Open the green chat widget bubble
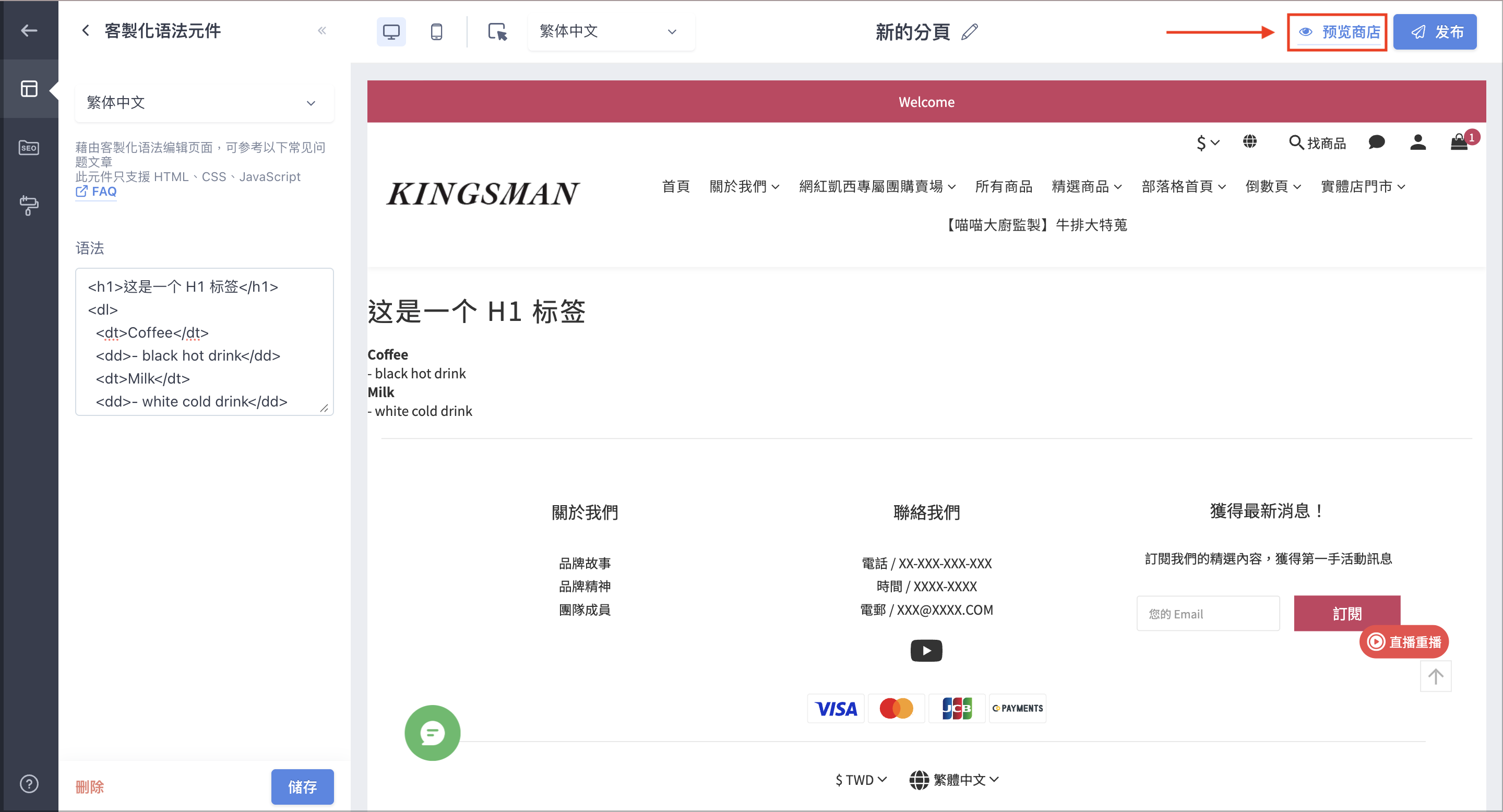Viewport: 1503px width, 812px height. coord(432,733)
